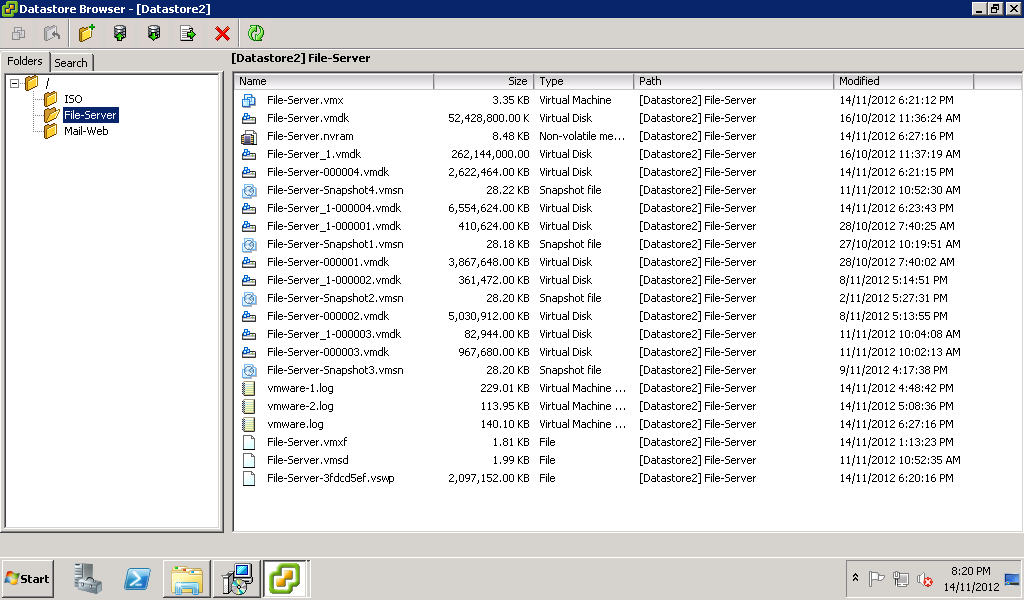Switch to the Folders tab
1024x600 pixels.
click(25, 62)
